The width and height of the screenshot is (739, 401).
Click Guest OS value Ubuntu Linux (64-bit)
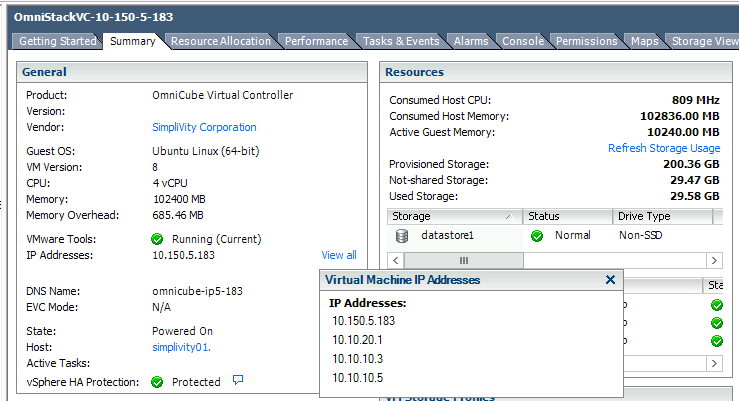pyautogui.click(x=205, y=151)
